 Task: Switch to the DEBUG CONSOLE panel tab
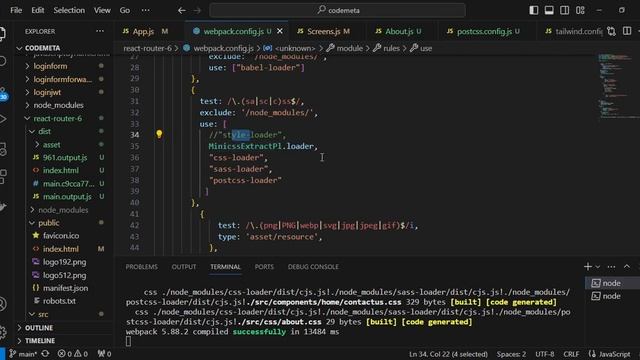(313, 267)
